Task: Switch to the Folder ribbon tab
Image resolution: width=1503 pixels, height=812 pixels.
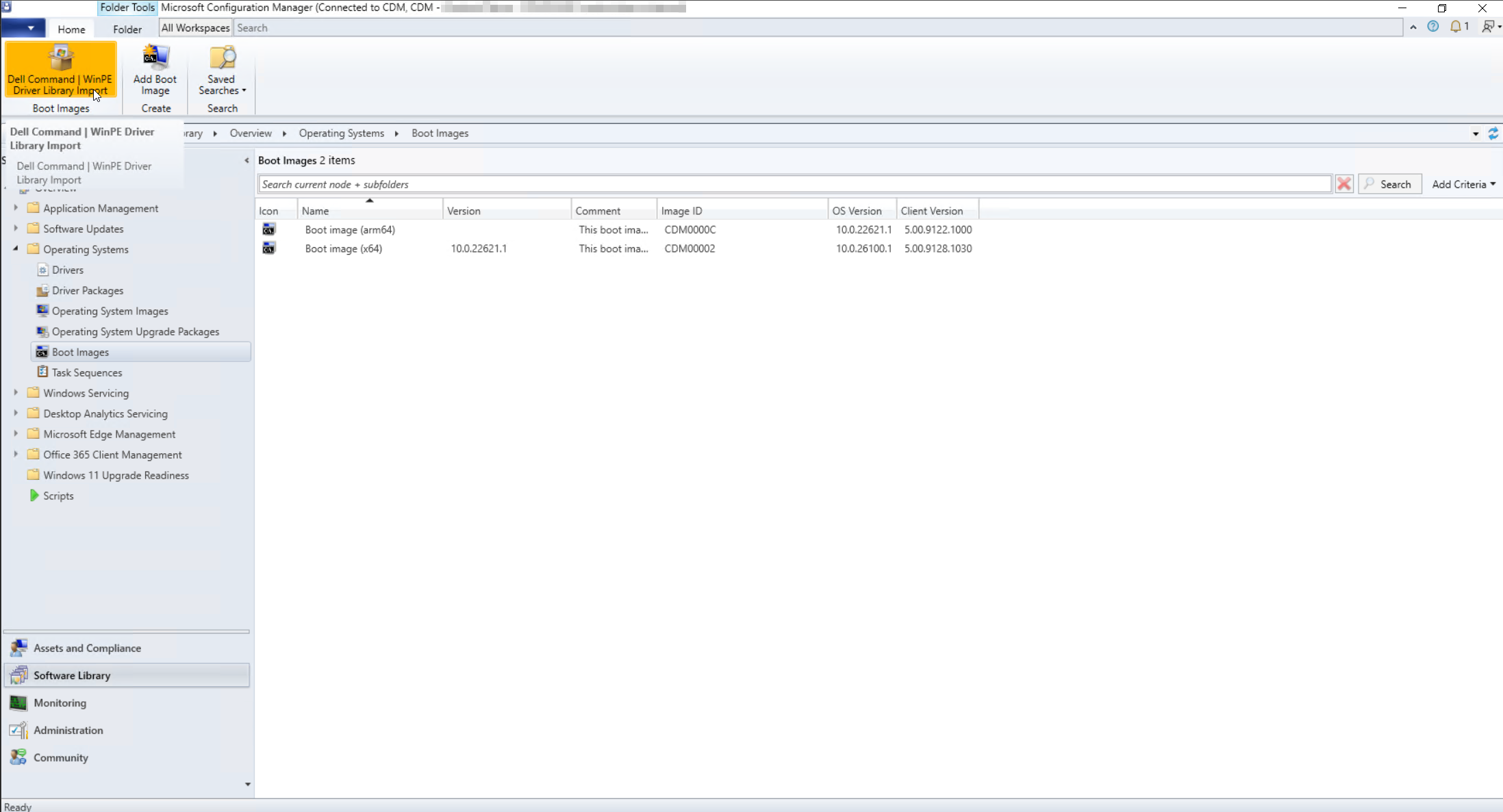Action: pyautogui.click(x=127, y=29)
